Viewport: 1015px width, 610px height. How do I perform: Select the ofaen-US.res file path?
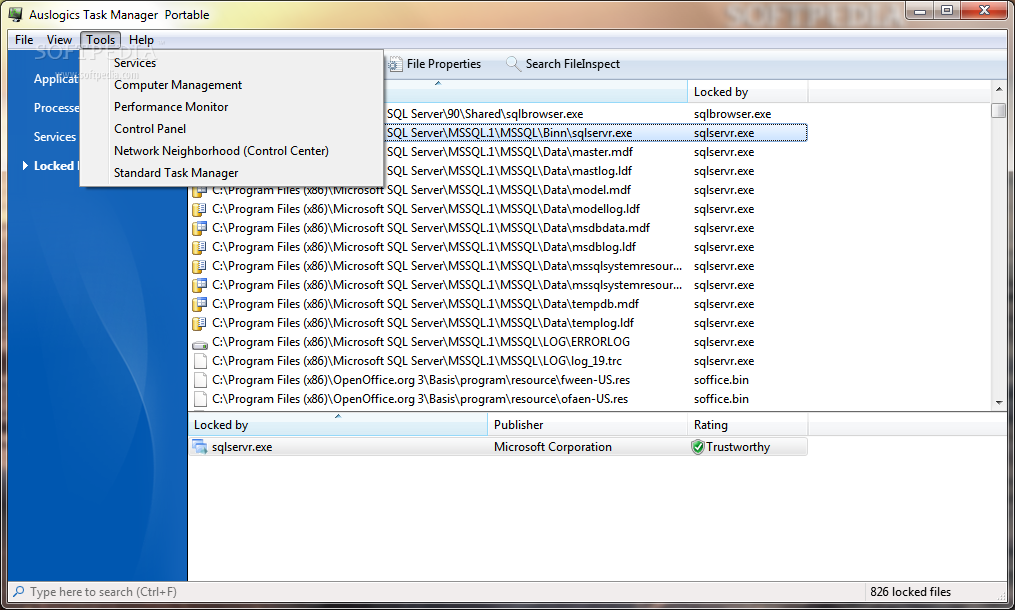coord(420,399)
